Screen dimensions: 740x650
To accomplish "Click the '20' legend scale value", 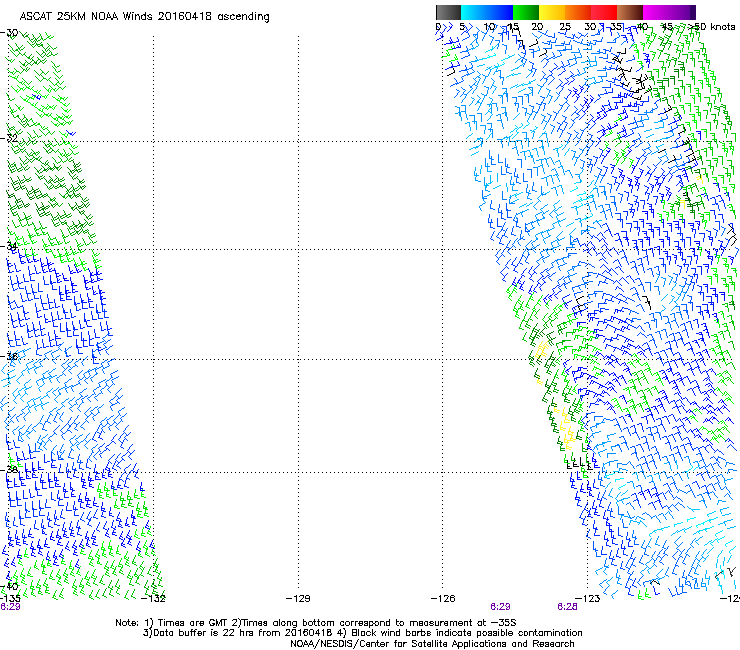I will [x=537, y=27].
